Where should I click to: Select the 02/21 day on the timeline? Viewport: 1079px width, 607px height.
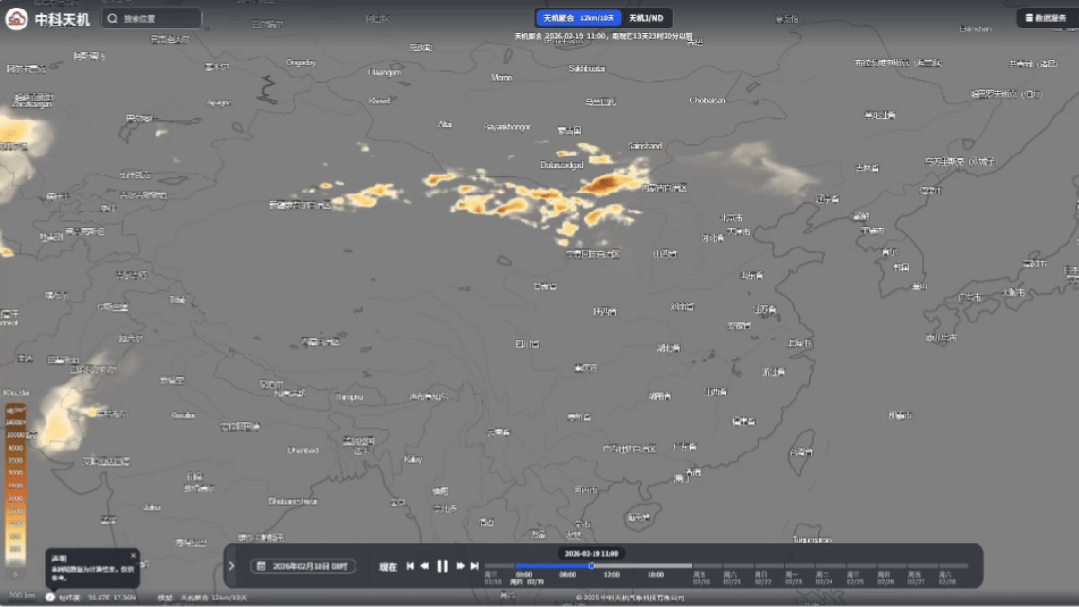click(x=731, y=578)
